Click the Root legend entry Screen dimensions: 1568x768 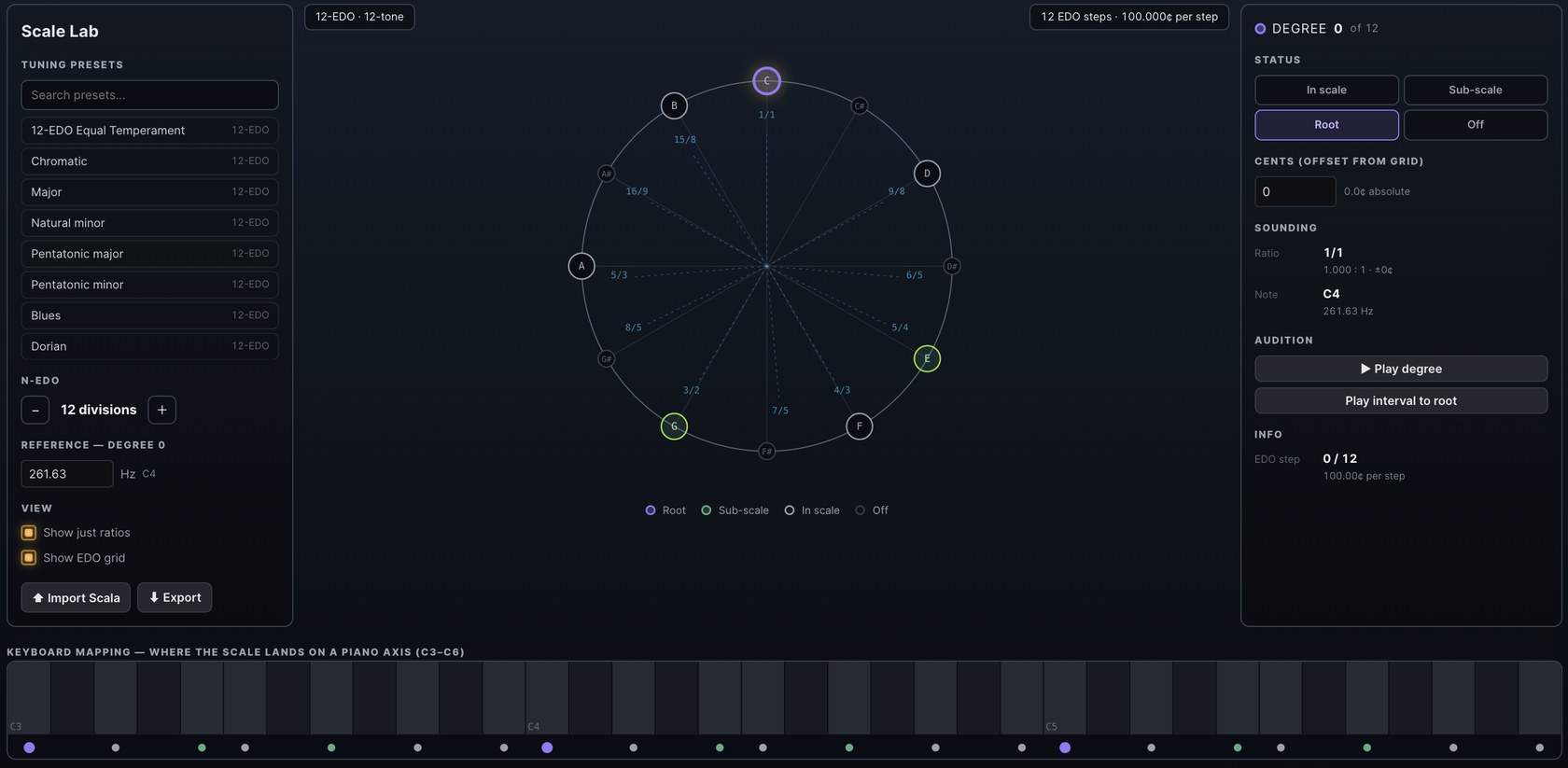point(665,510)
